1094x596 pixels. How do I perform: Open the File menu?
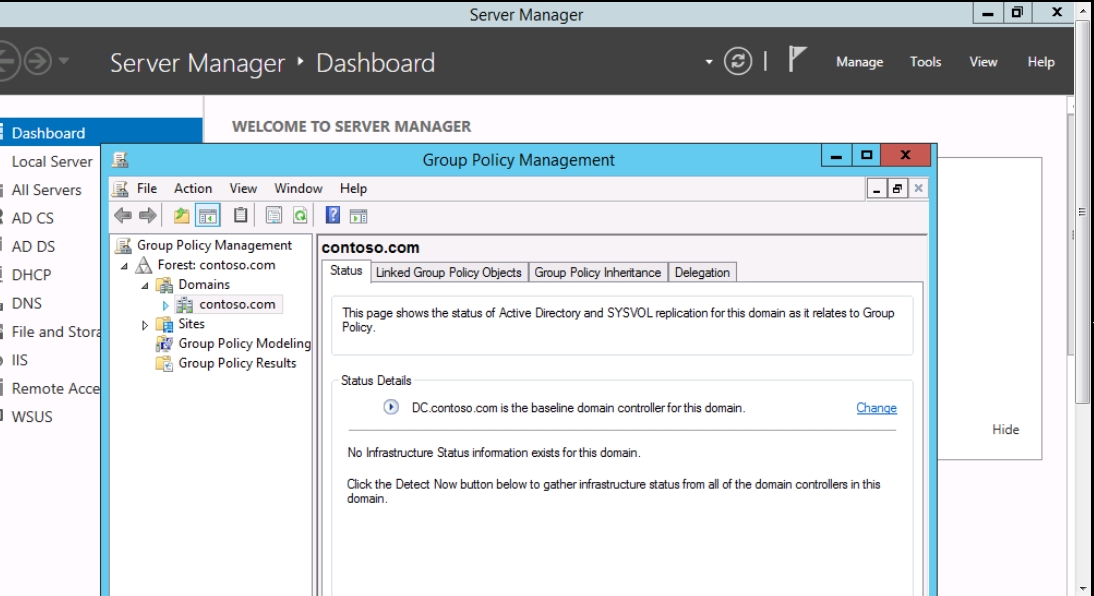pos(147,188)
